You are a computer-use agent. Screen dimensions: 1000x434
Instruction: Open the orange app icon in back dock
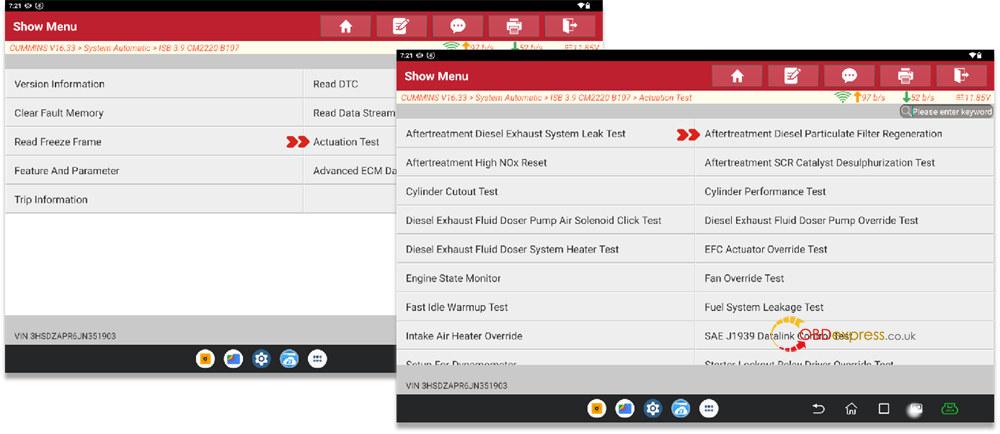[x=205, y=359]
